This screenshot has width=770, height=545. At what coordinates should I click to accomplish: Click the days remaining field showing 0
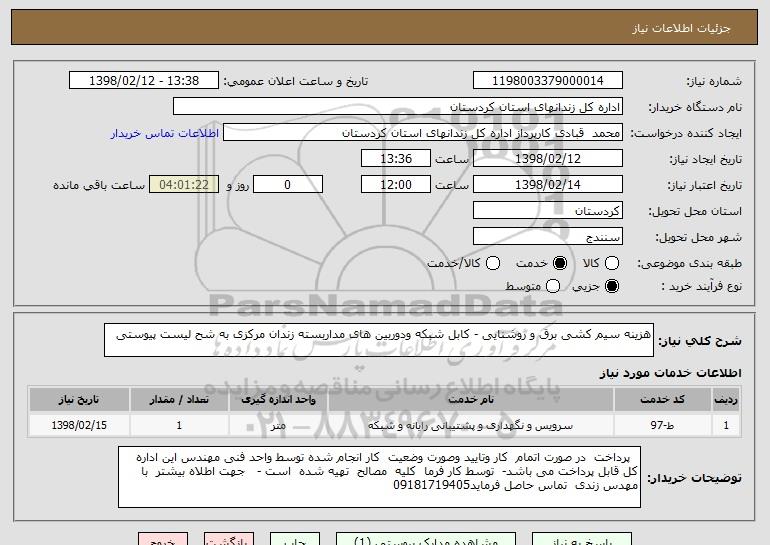tap(288, 185)
